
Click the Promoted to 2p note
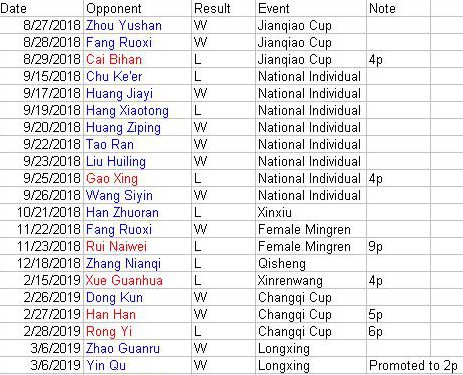pyautogui.click(x=413, y=366)
